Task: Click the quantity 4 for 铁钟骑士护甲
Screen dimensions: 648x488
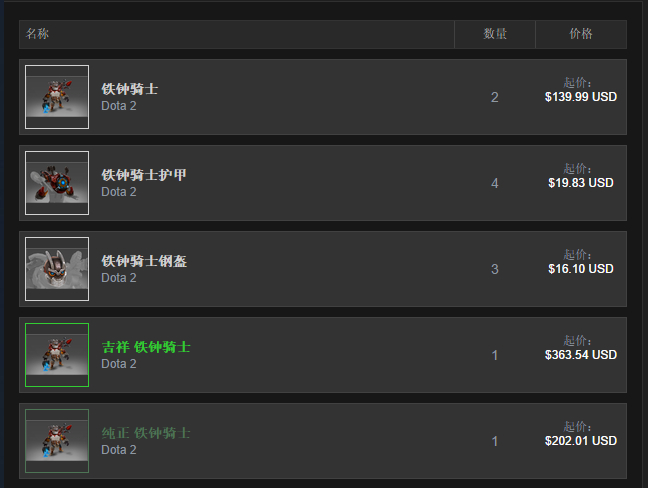Action: [495, 184]
